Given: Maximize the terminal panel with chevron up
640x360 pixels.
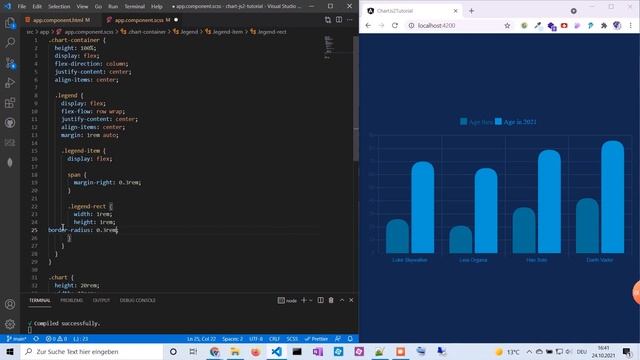Looking at the screenshot, I should pos(342,300).
